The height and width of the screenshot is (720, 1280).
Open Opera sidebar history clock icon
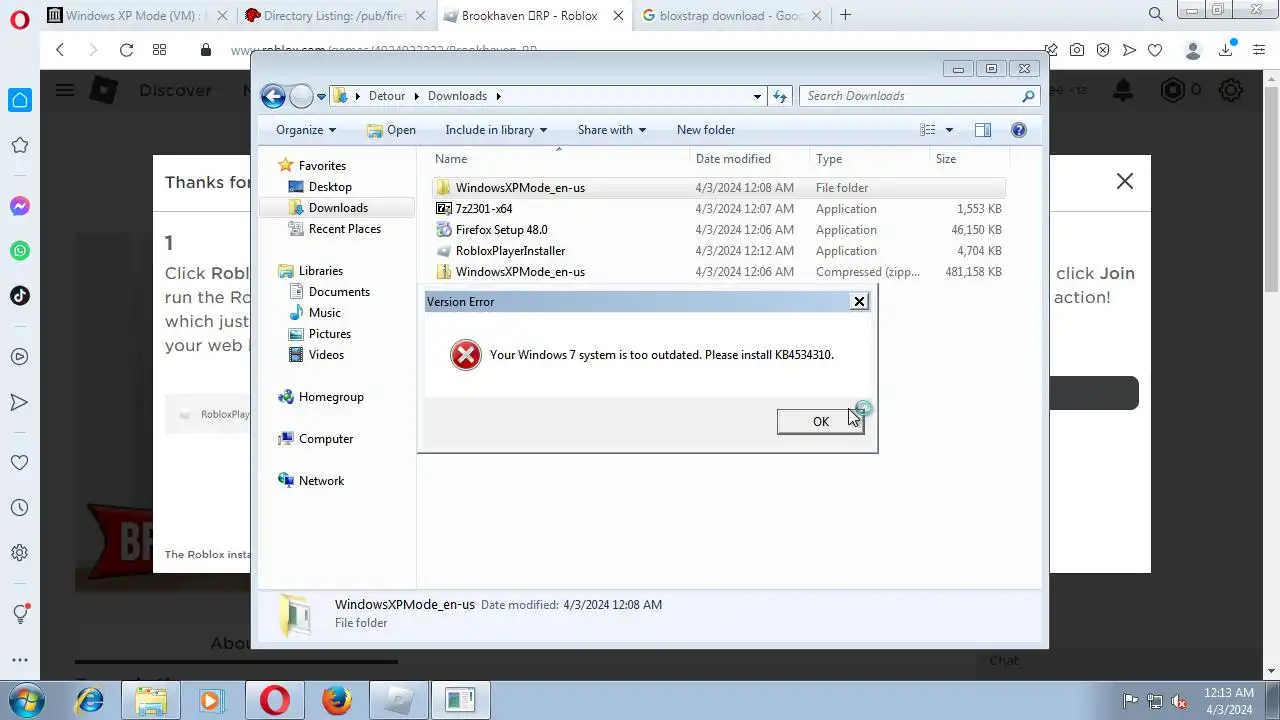click(19, 508)
